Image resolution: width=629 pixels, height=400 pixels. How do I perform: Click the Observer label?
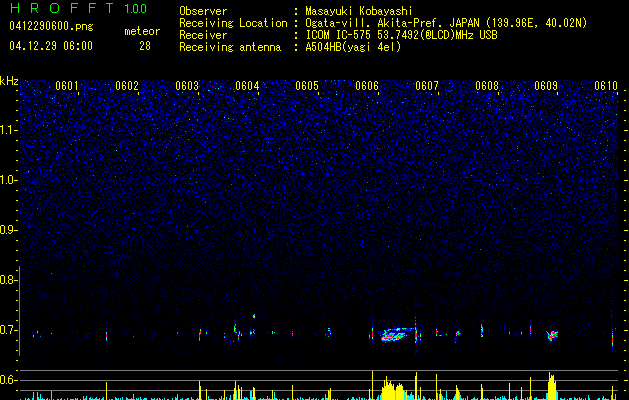(x=203, y=11)
